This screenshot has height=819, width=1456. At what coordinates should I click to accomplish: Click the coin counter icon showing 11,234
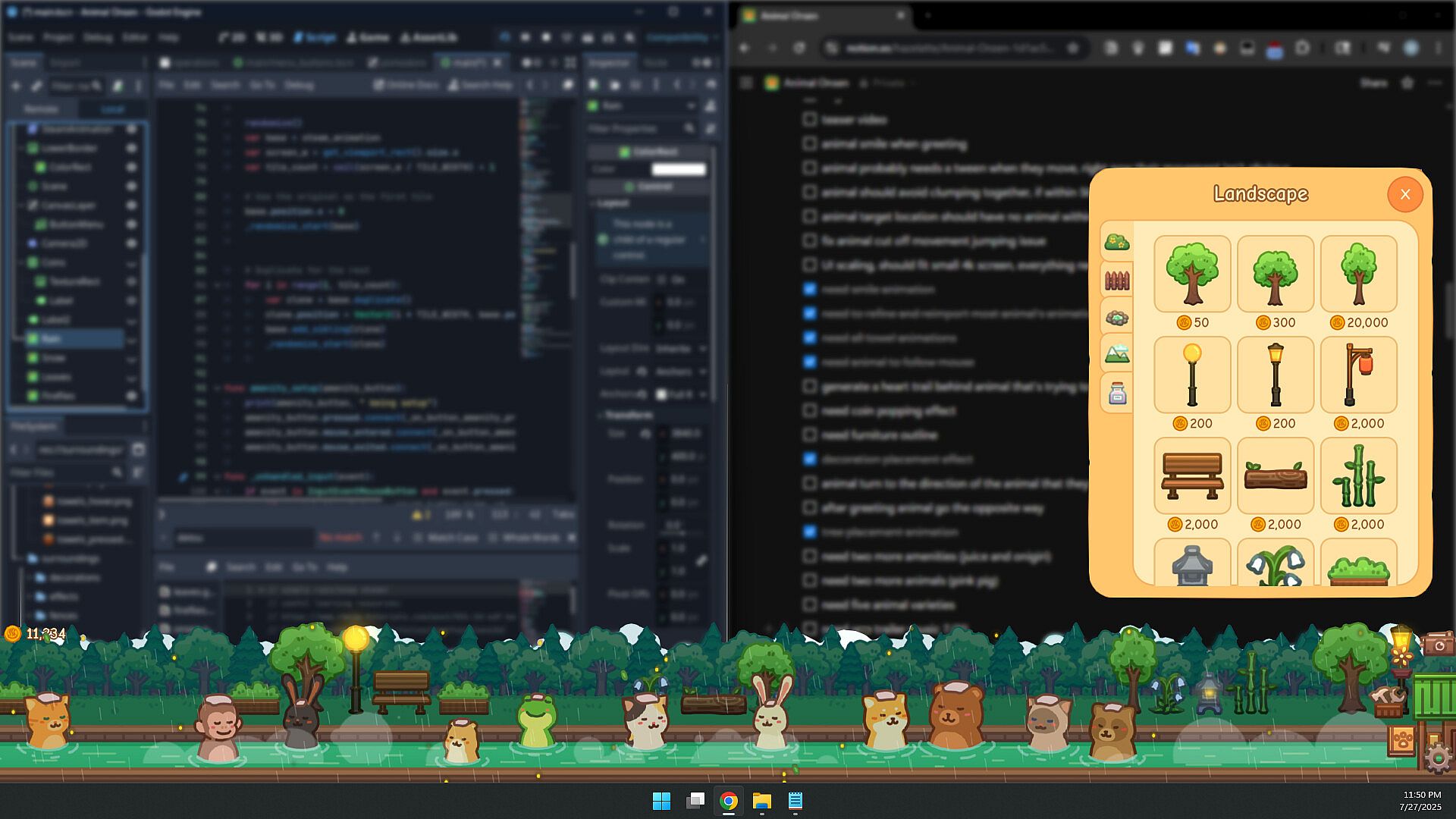point(12,633)
